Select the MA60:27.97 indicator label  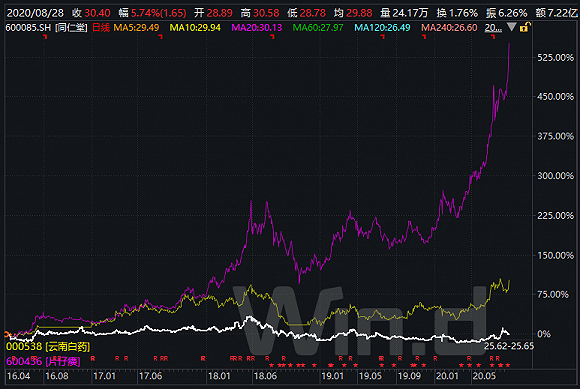(x=318, y=28)
